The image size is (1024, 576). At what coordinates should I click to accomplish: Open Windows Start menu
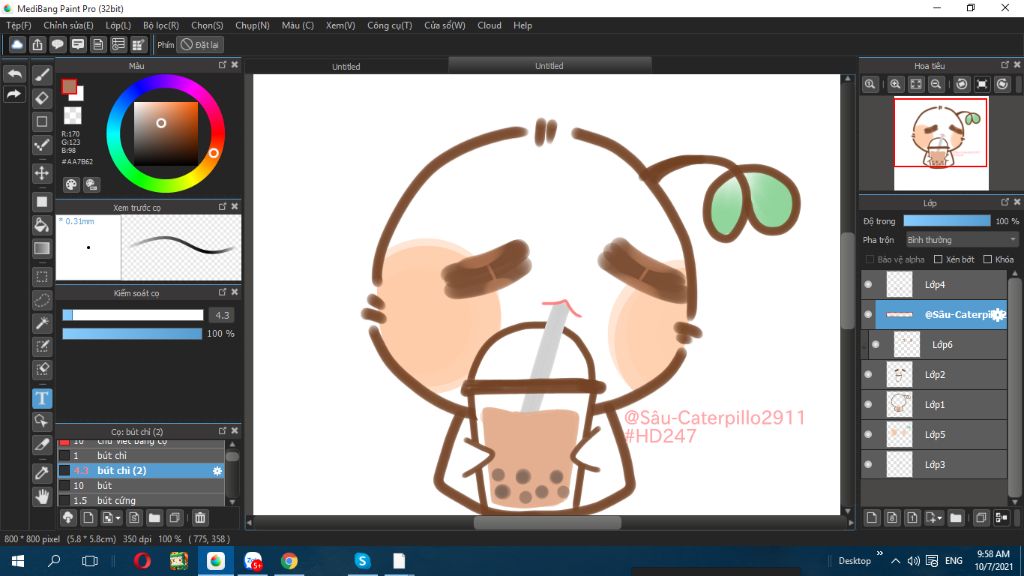click(x=18, y=561)
